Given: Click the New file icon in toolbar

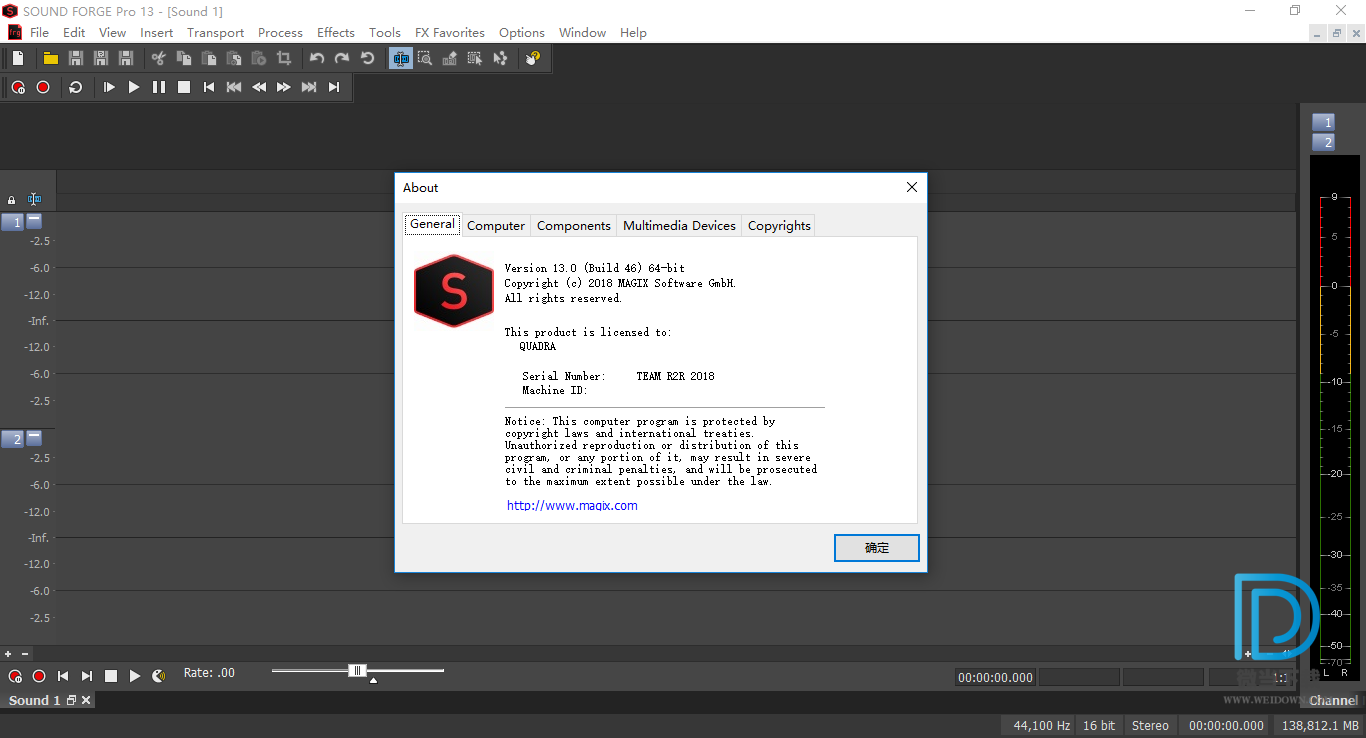Looking at the screenshot, I should [18, 59].
